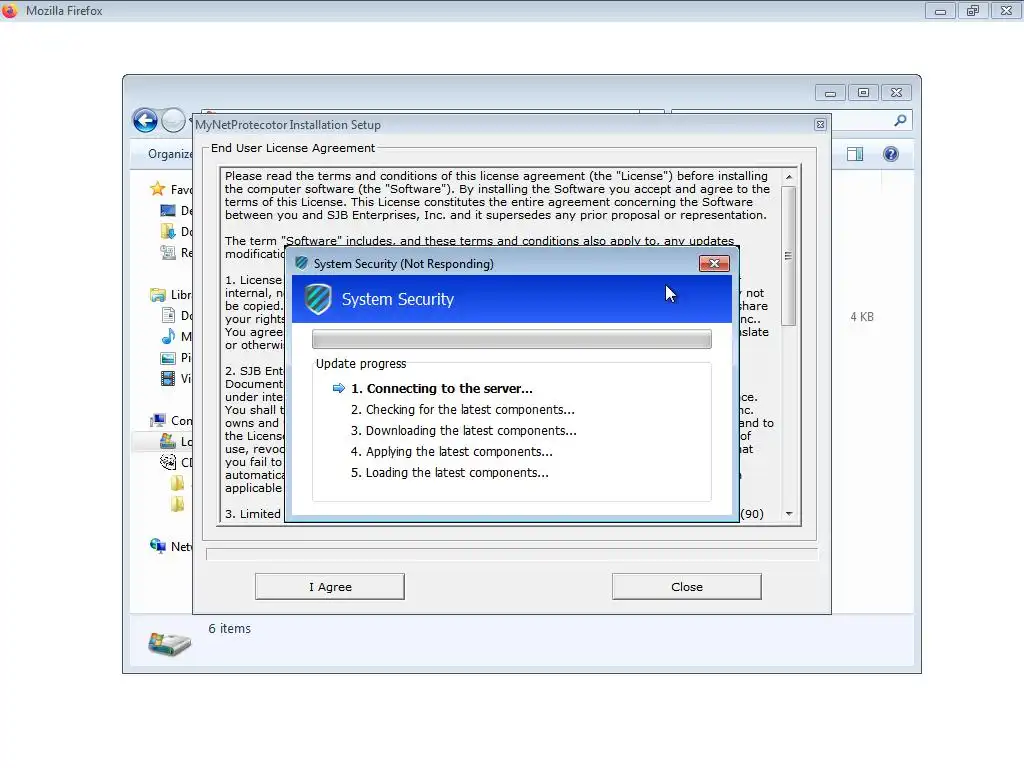Open Explorer help question mark icon
1024x768 pixels.
[891, 154]
